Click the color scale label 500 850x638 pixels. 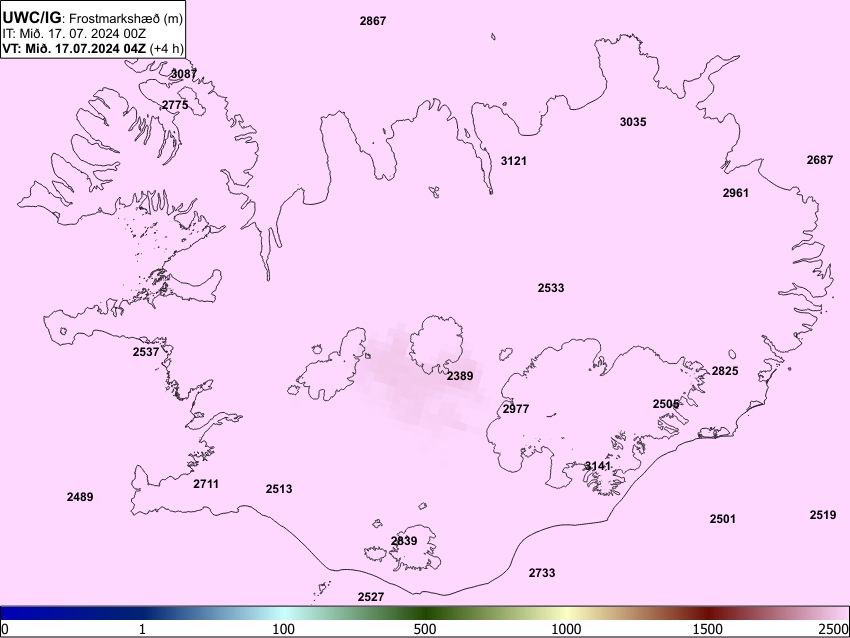(x=425, y=629)
